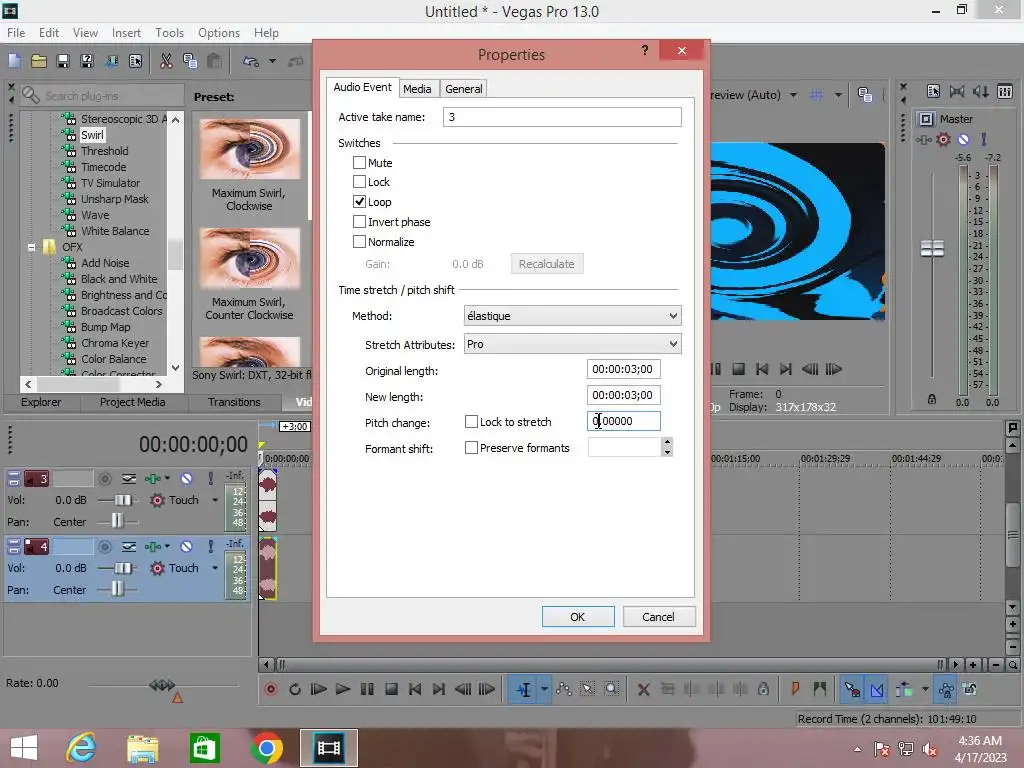Screen dimensions: 1024x768
Task: Click Master FX gear icon in mixer
Action: [x=943, y=139]
